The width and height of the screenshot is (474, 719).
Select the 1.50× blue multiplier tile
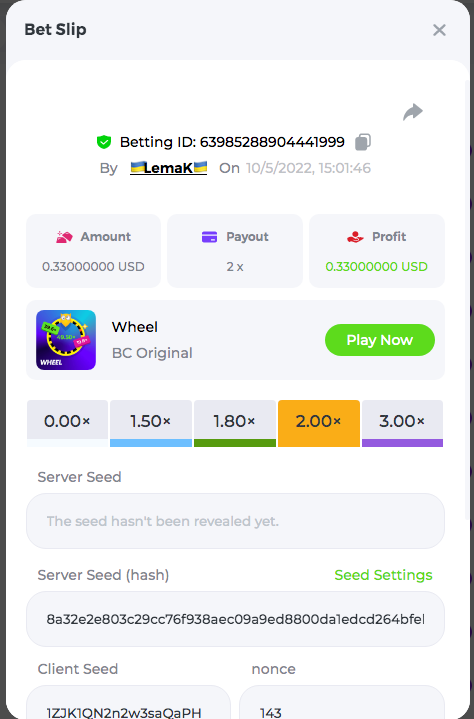point(151,423)
